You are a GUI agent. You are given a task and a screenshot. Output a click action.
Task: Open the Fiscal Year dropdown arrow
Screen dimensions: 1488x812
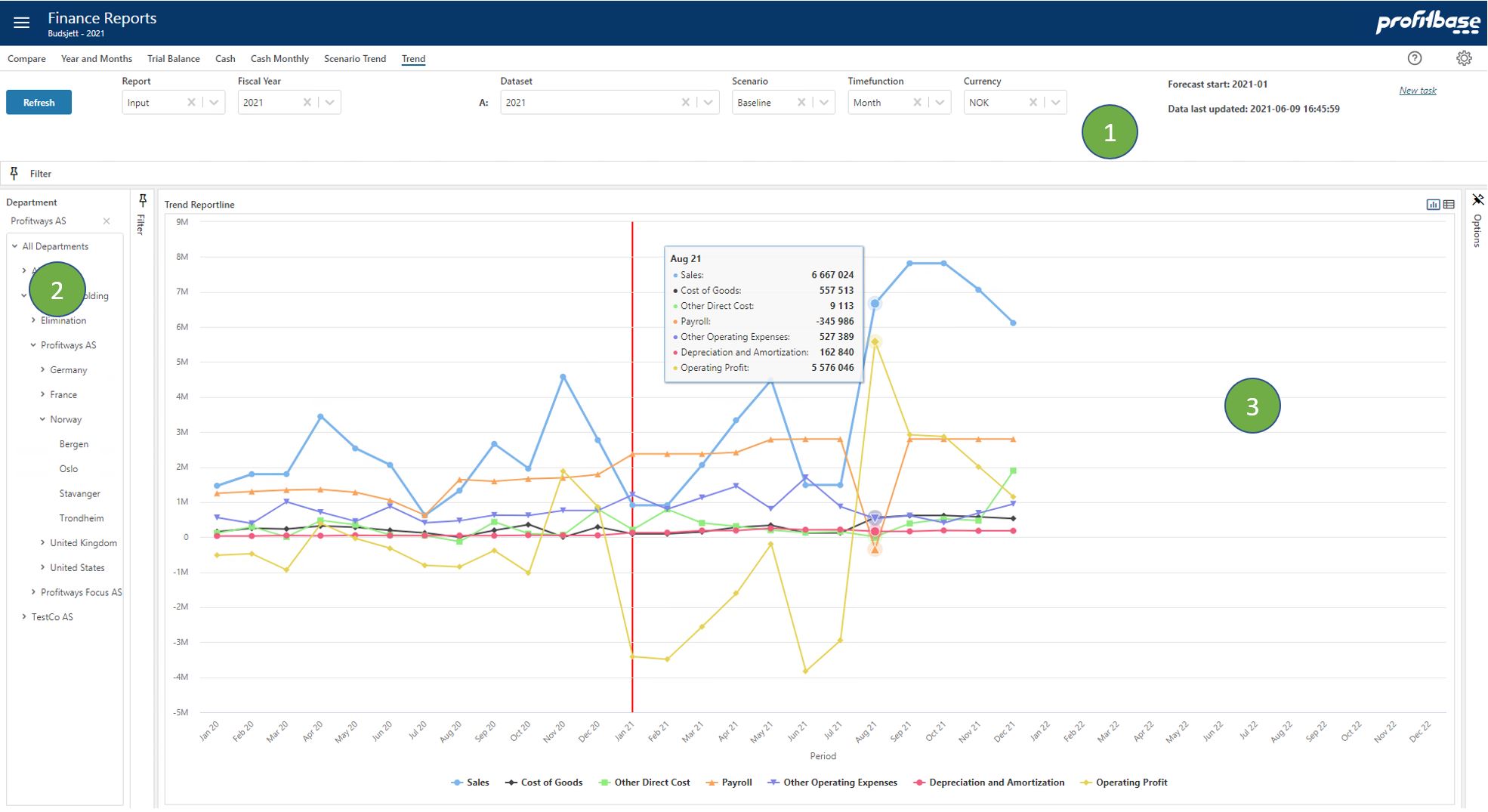[330, 103]
